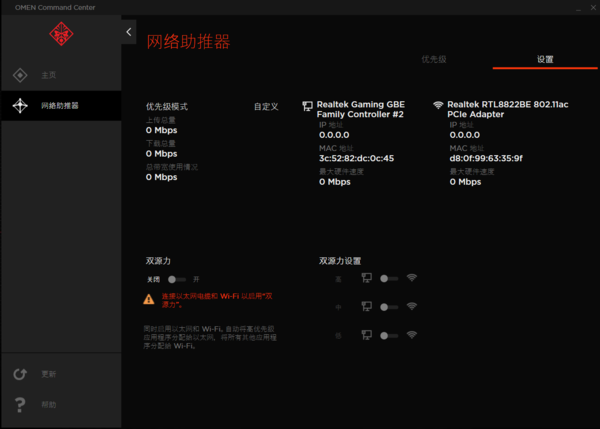
Task: Click MAC address d8:0f:99:63:35:9f
Action: click(x=486, y=158)
